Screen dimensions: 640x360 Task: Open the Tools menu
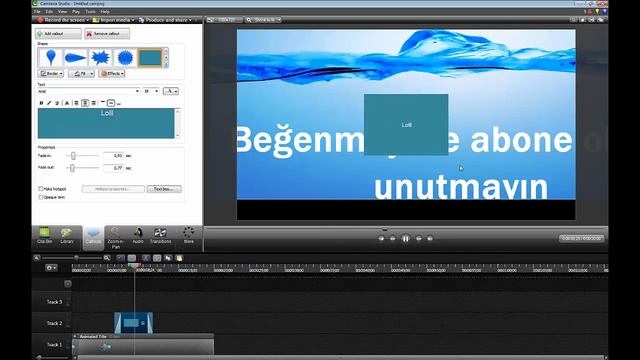point(90,12)
